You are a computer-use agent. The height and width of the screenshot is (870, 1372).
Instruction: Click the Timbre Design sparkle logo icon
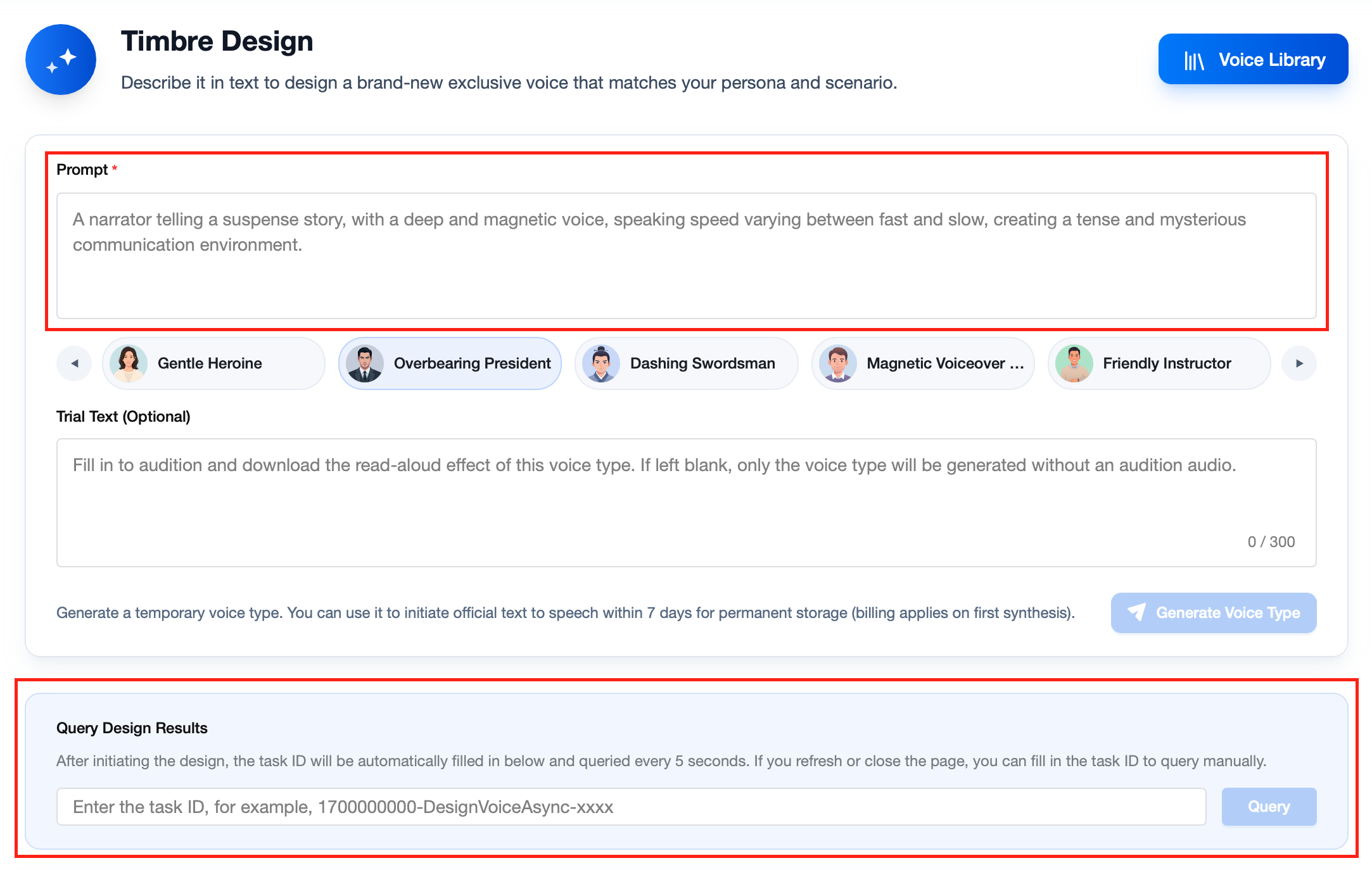point(61,60)
